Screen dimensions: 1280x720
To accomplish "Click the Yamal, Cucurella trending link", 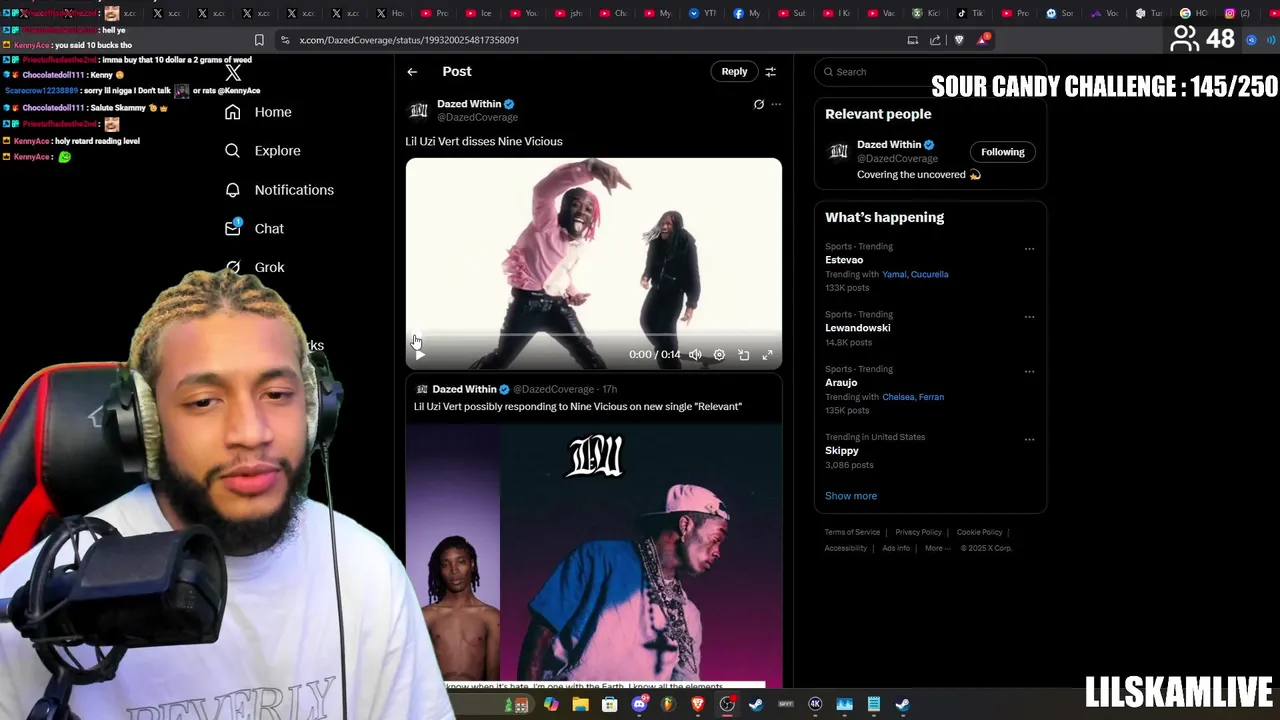I will [916, 274].
